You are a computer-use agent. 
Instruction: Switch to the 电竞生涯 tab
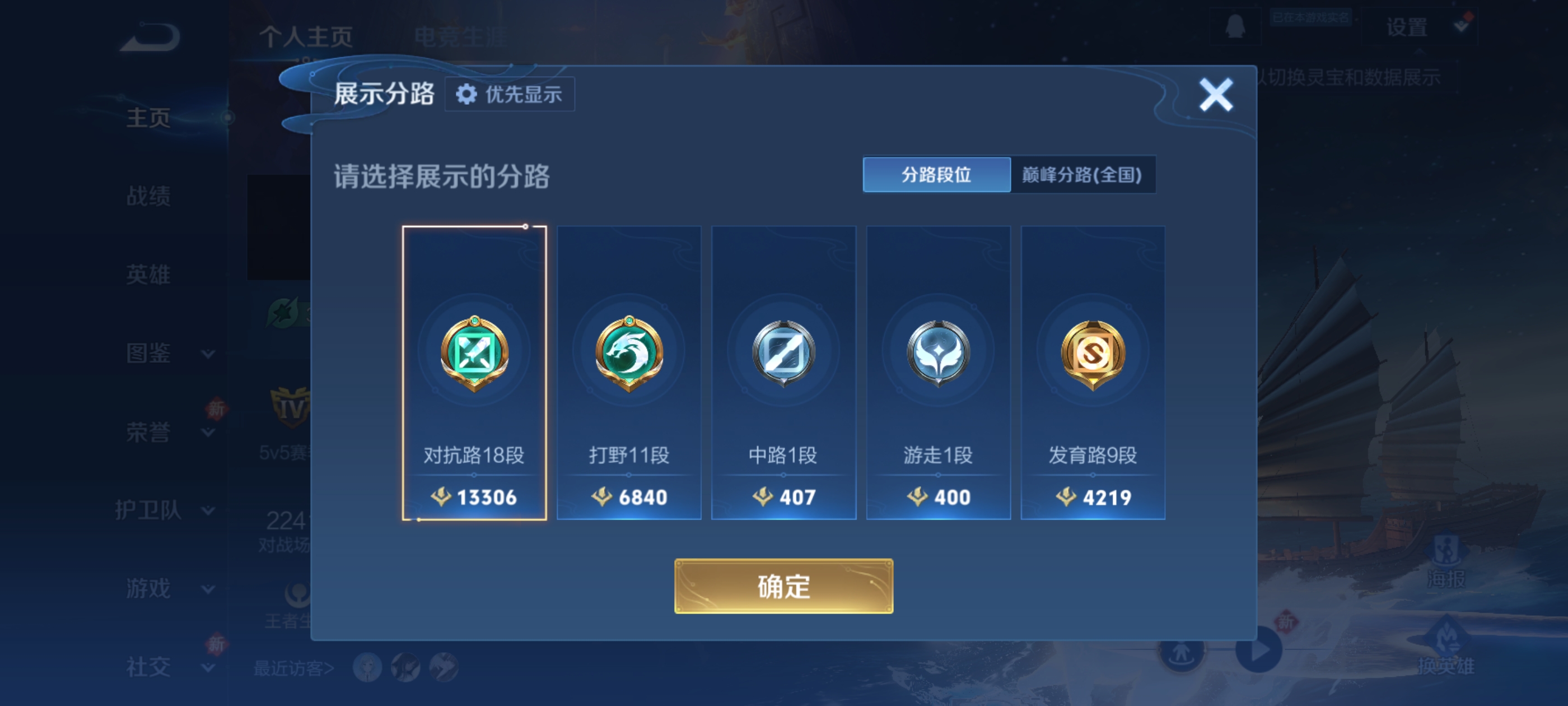click(460, 36)
